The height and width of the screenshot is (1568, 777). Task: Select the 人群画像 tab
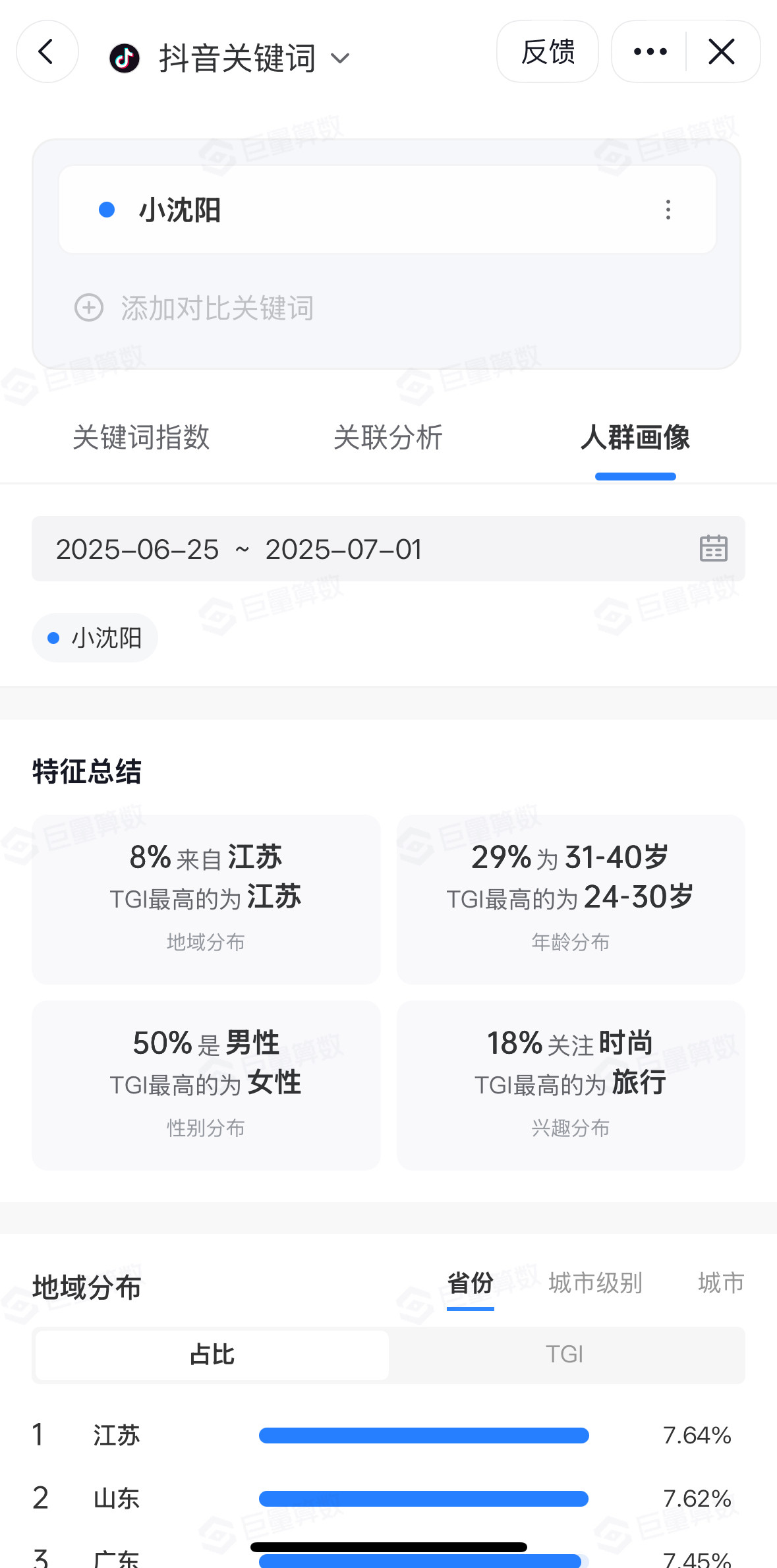tap(635, 437)
